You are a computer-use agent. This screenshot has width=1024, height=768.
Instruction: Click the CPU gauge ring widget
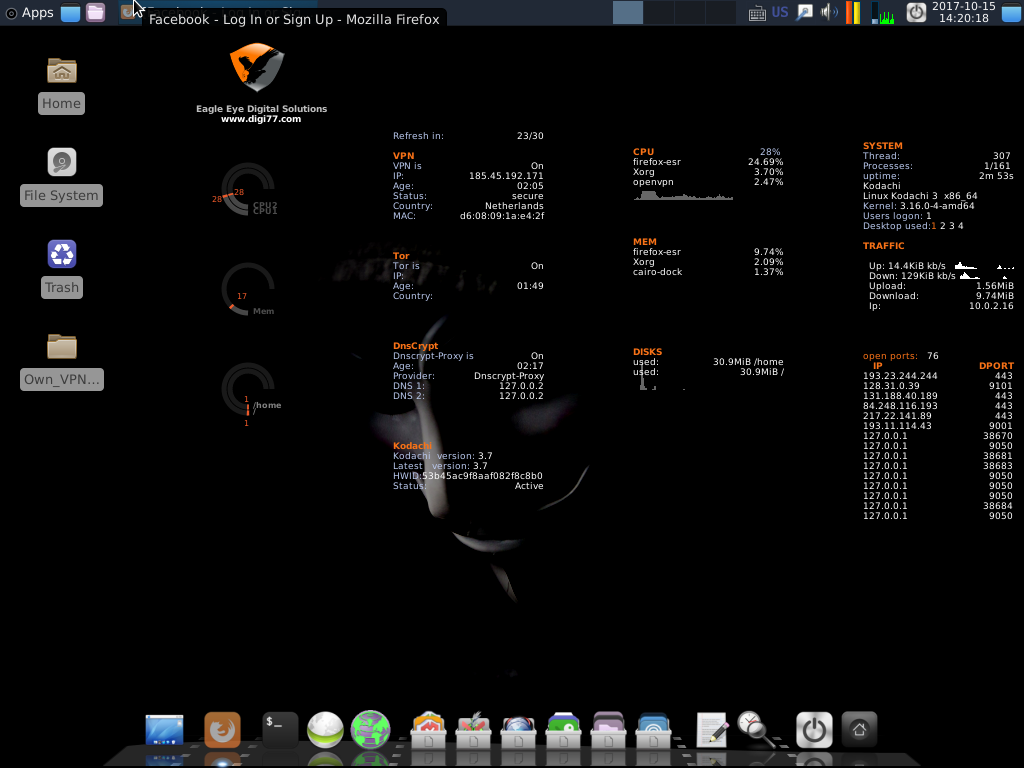pyautogui.click(x=248, y=189)
